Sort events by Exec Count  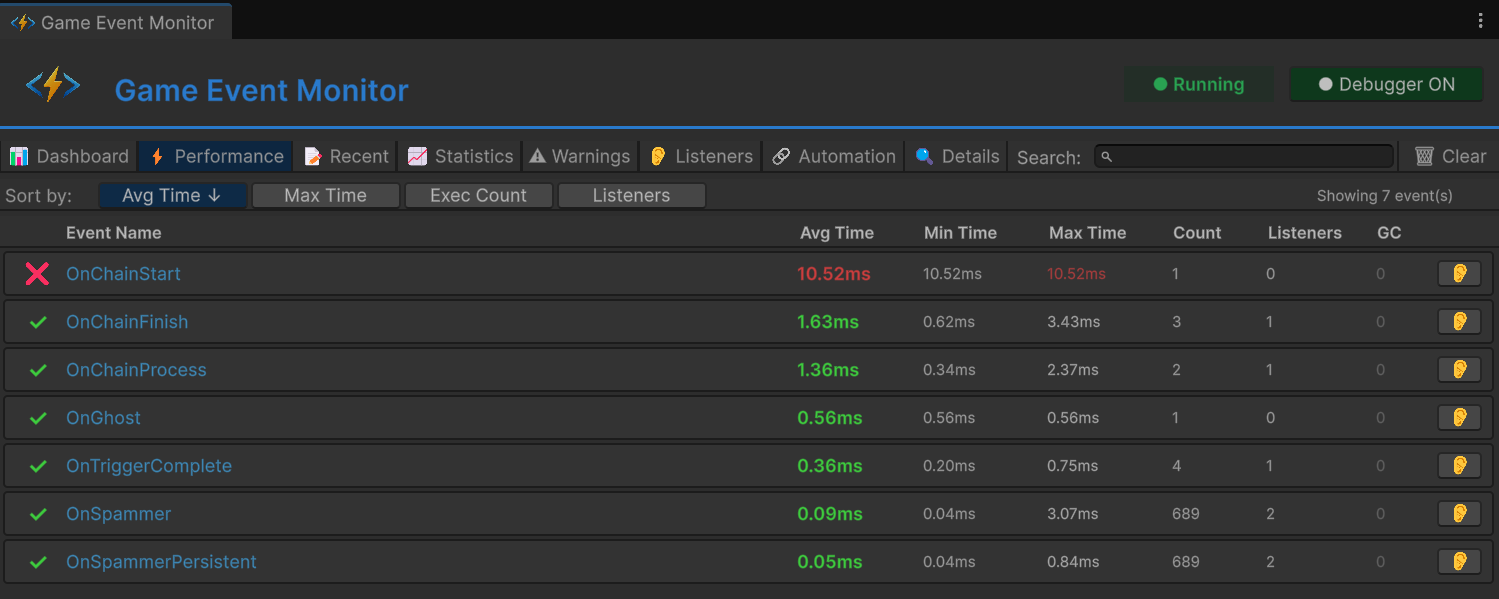478,195
